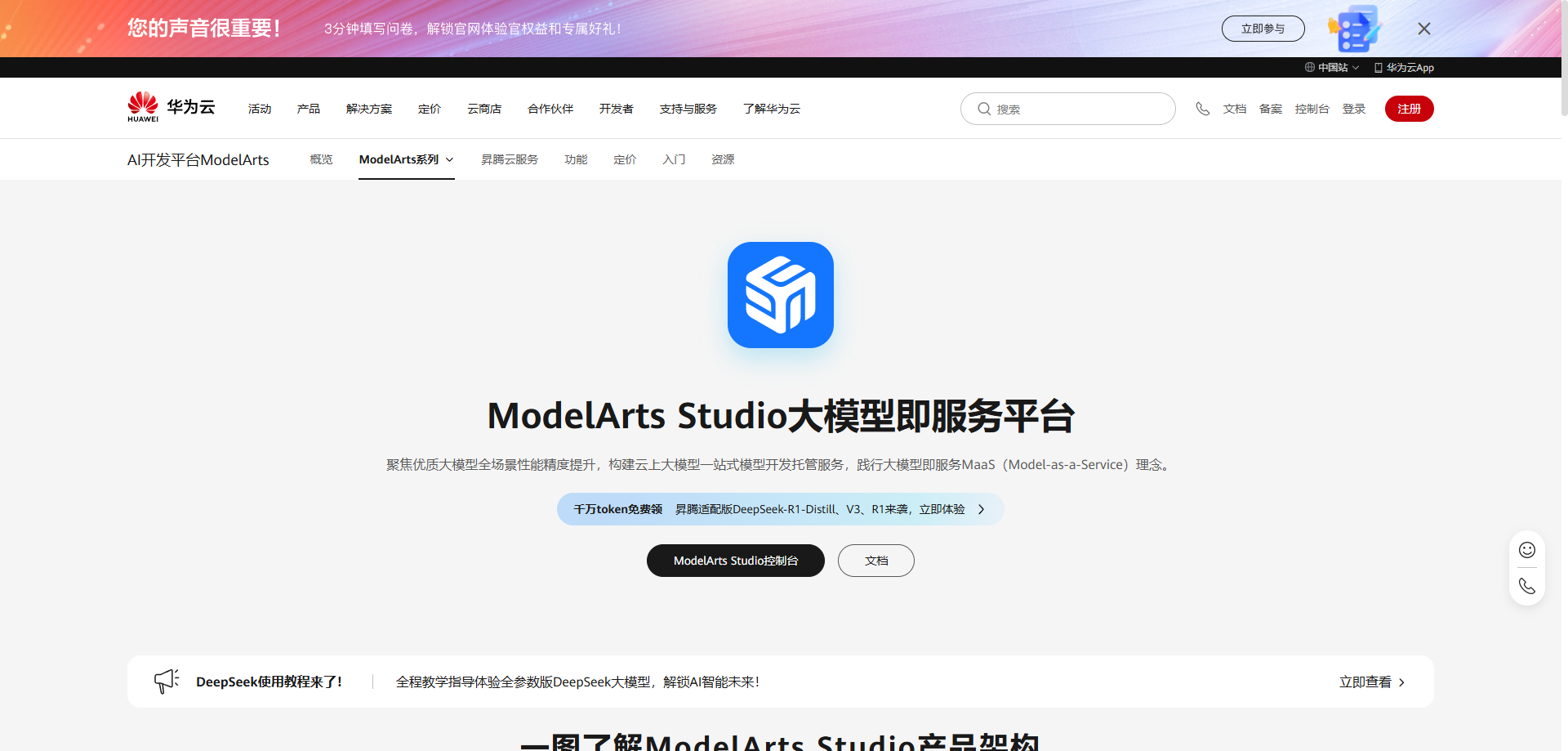Click 文档 outlined button
The width and height of the screenshot is (1568, 751).
876,561
